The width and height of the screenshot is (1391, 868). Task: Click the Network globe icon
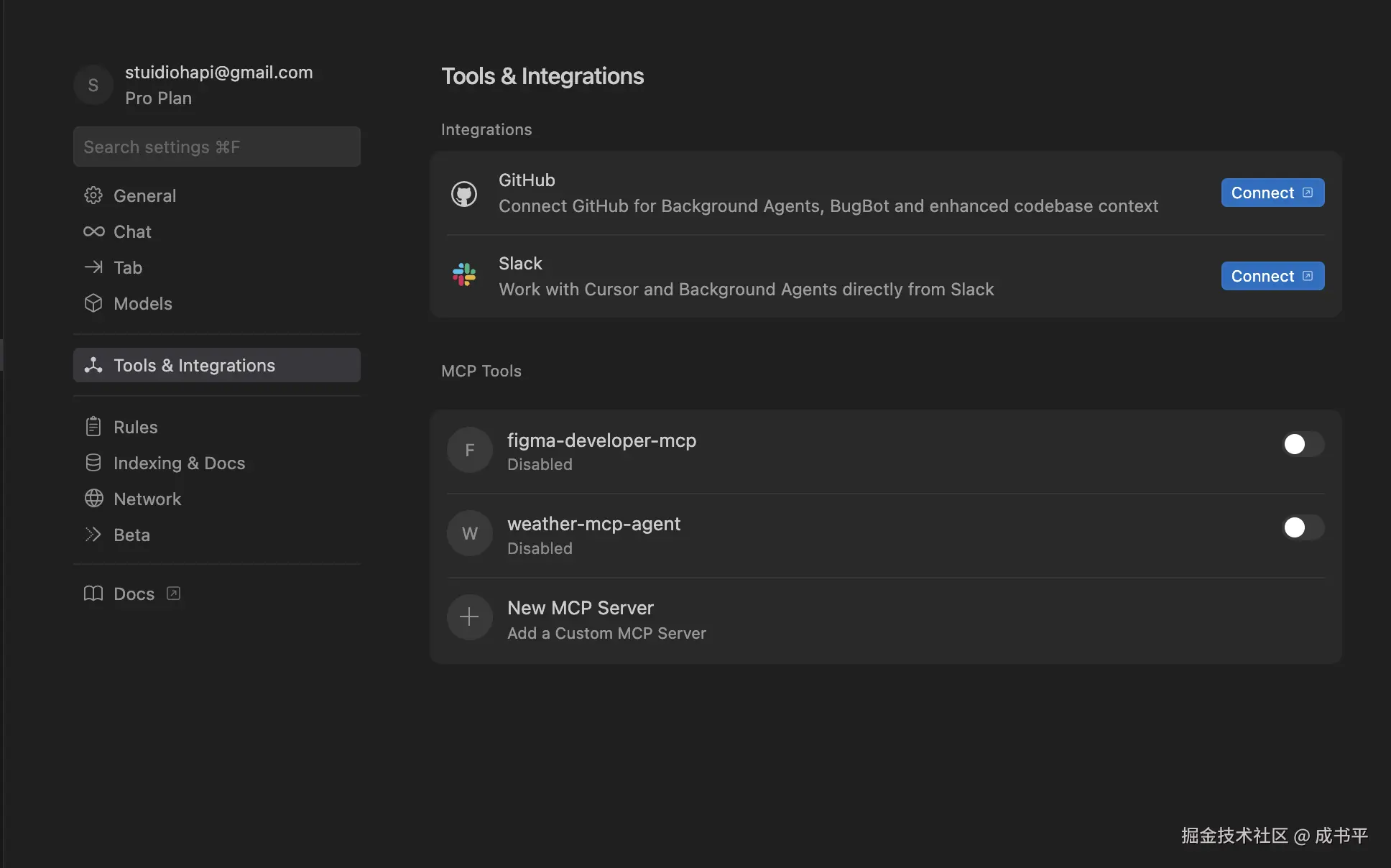pyautogui.click(x=93, y=499)
